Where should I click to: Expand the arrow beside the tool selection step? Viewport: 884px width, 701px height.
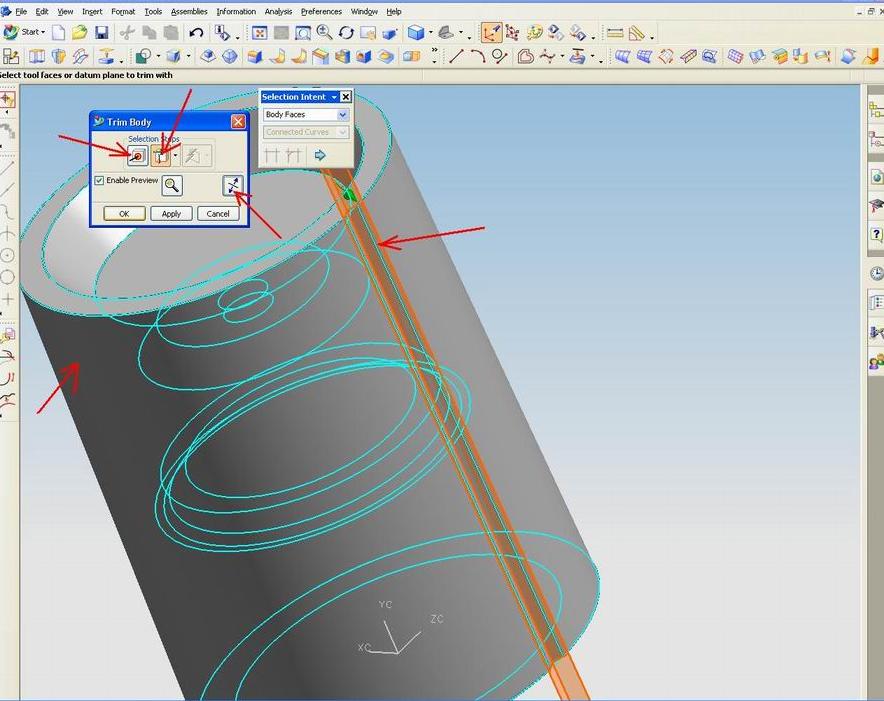tap(175, 156)
